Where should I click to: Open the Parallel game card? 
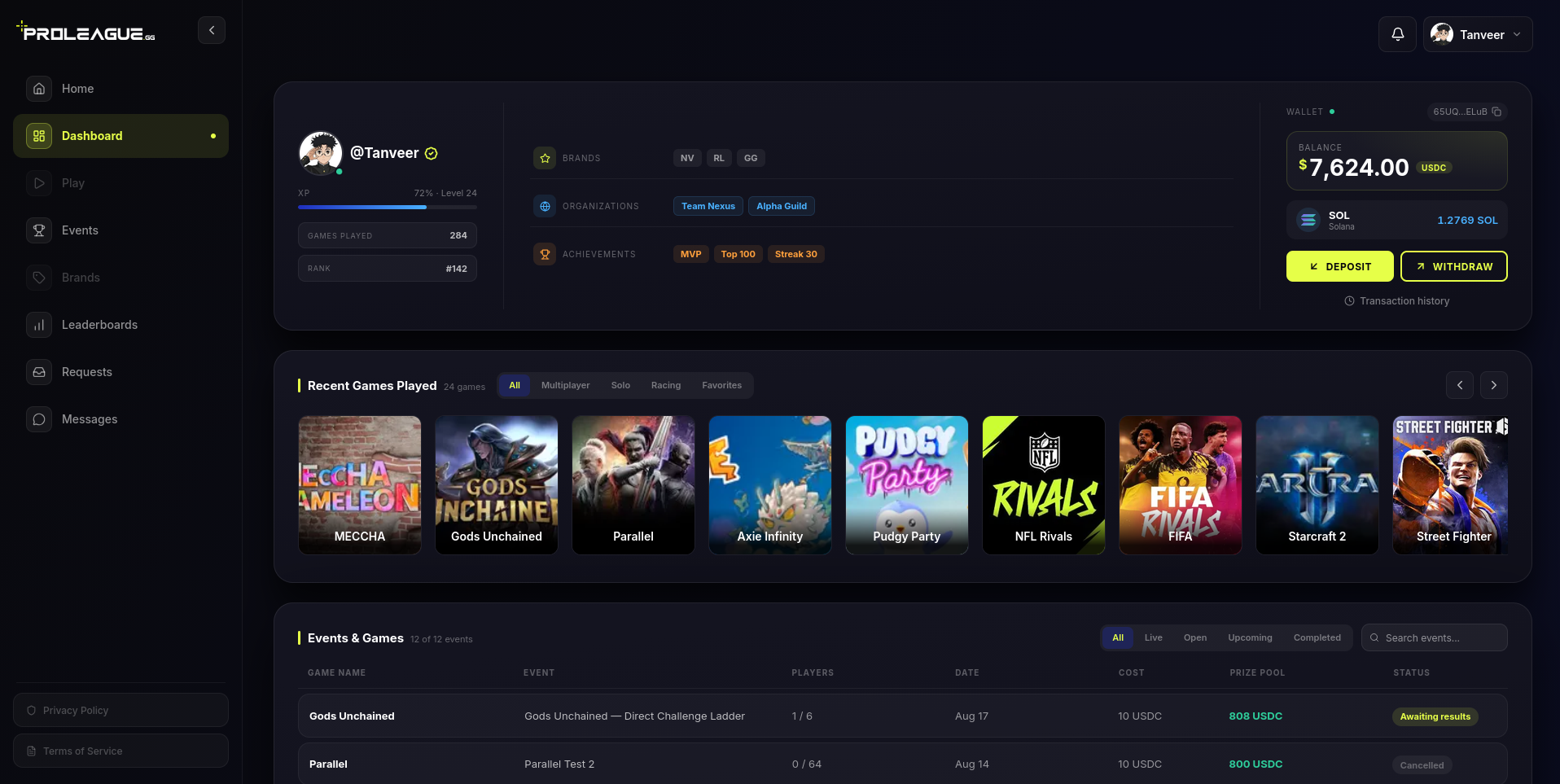tap(633, 485)
